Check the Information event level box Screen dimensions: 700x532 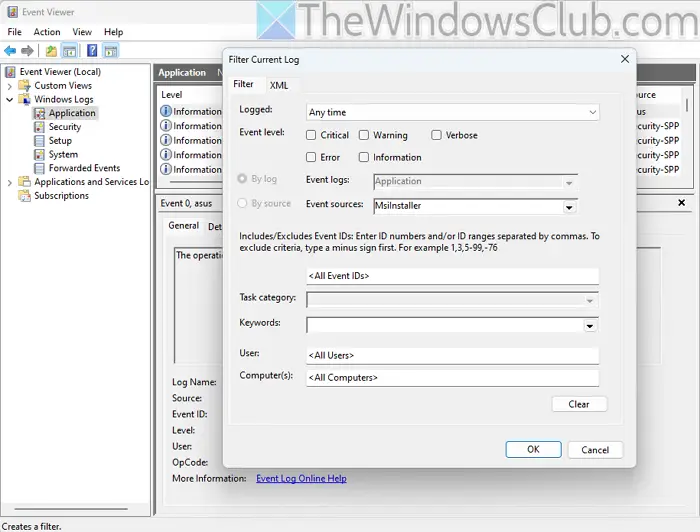[x=364, y=157]
